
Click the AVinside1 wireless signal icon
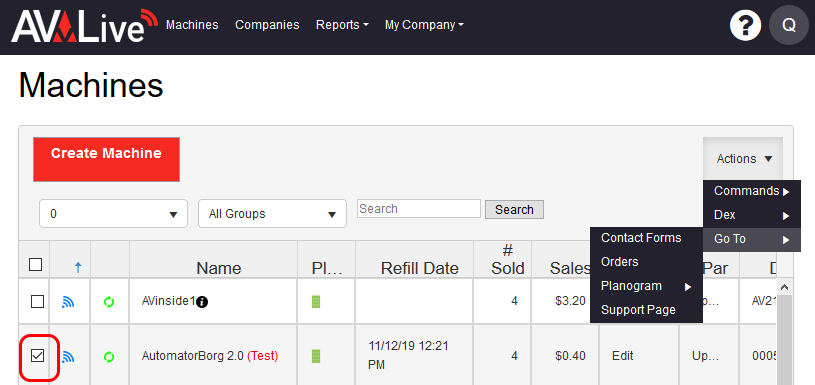pyautogui.click(x=68, y=301)
